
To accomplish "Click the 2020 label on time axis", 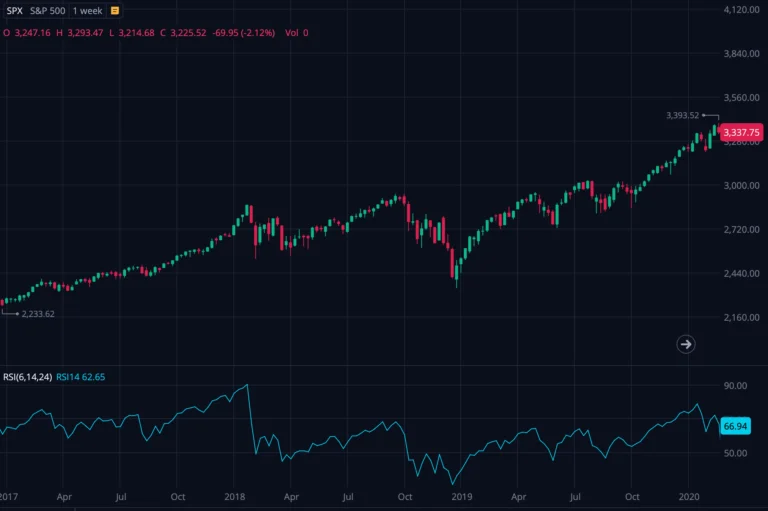I will pos(689,496).
